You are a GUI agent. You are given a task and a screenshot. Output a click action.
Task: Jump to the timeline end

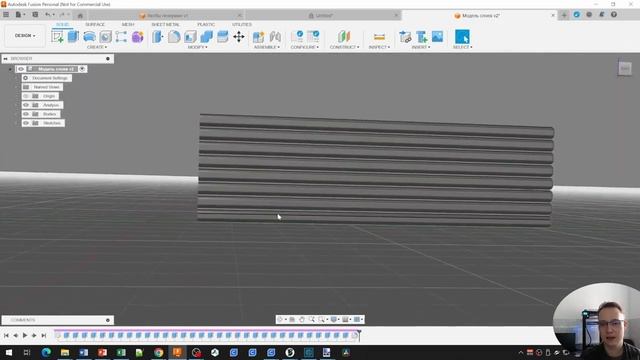pos(44,336)
